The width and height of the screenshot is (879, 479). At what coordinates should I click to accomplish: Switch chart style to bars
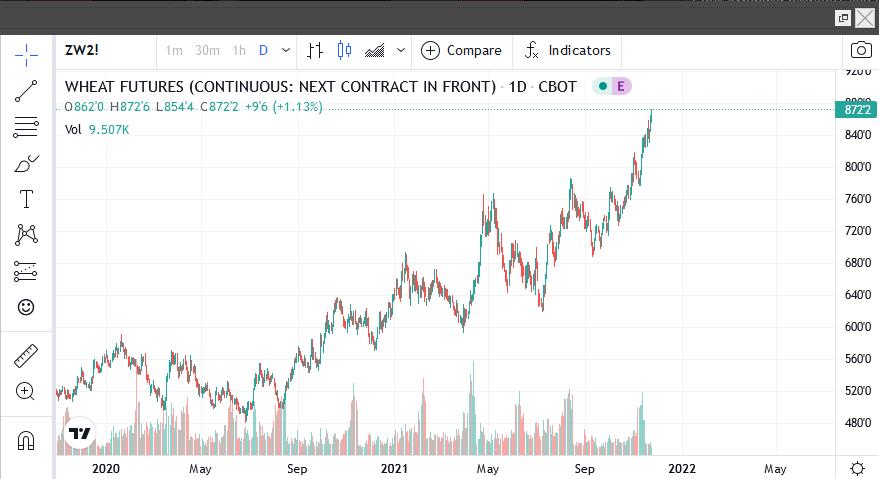click(315, 50)
